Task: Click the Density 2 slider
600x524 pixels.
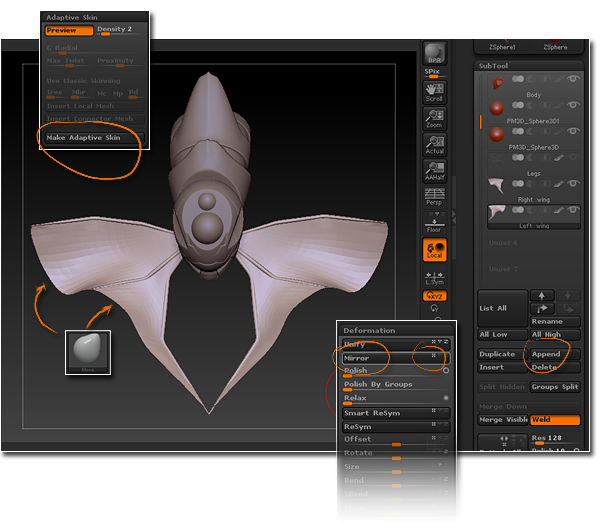Action: [120, 30]
